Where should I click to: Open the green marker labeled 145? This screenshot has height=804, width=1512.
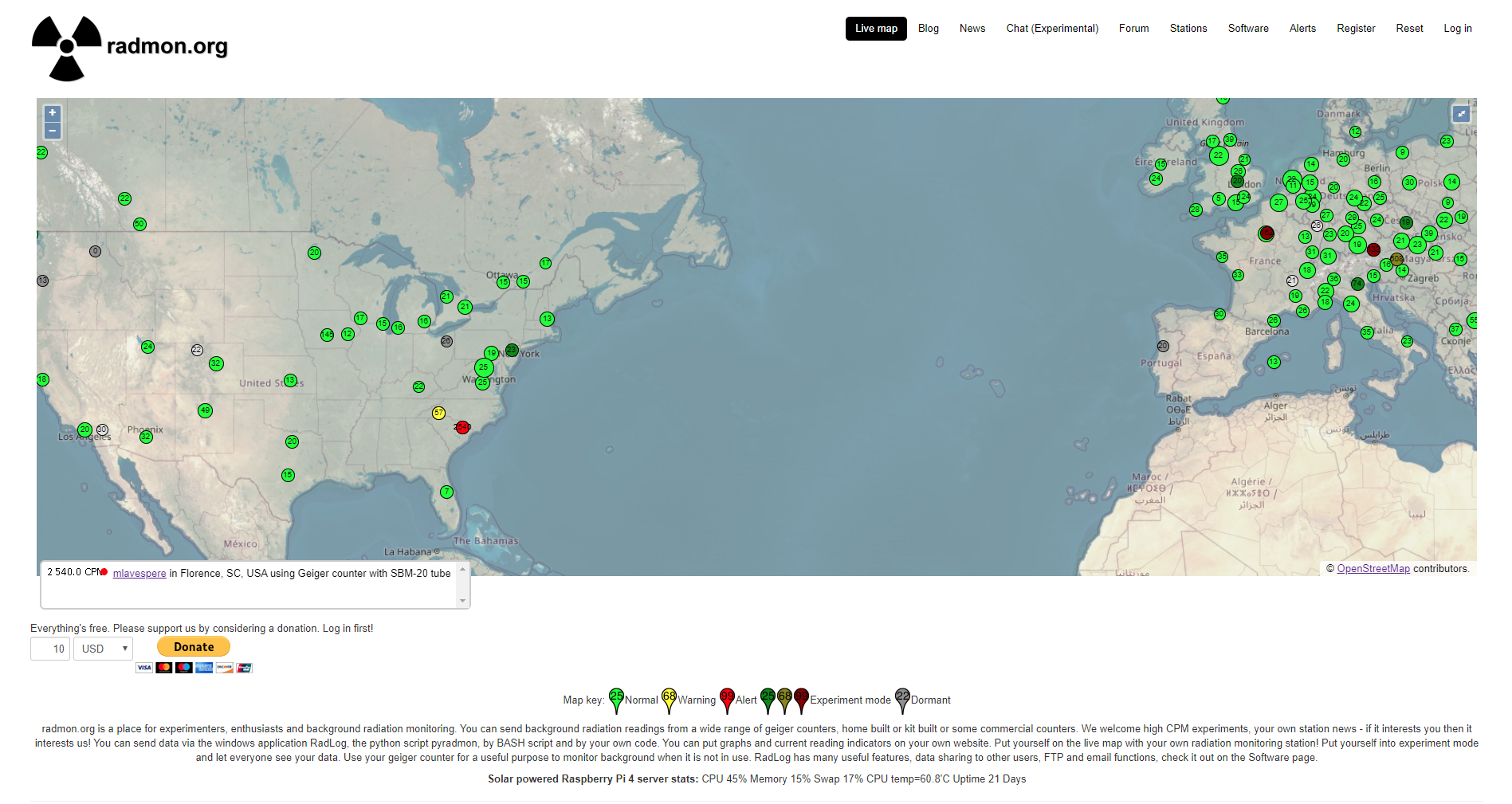pyautogui.click(x=327, y=335)
